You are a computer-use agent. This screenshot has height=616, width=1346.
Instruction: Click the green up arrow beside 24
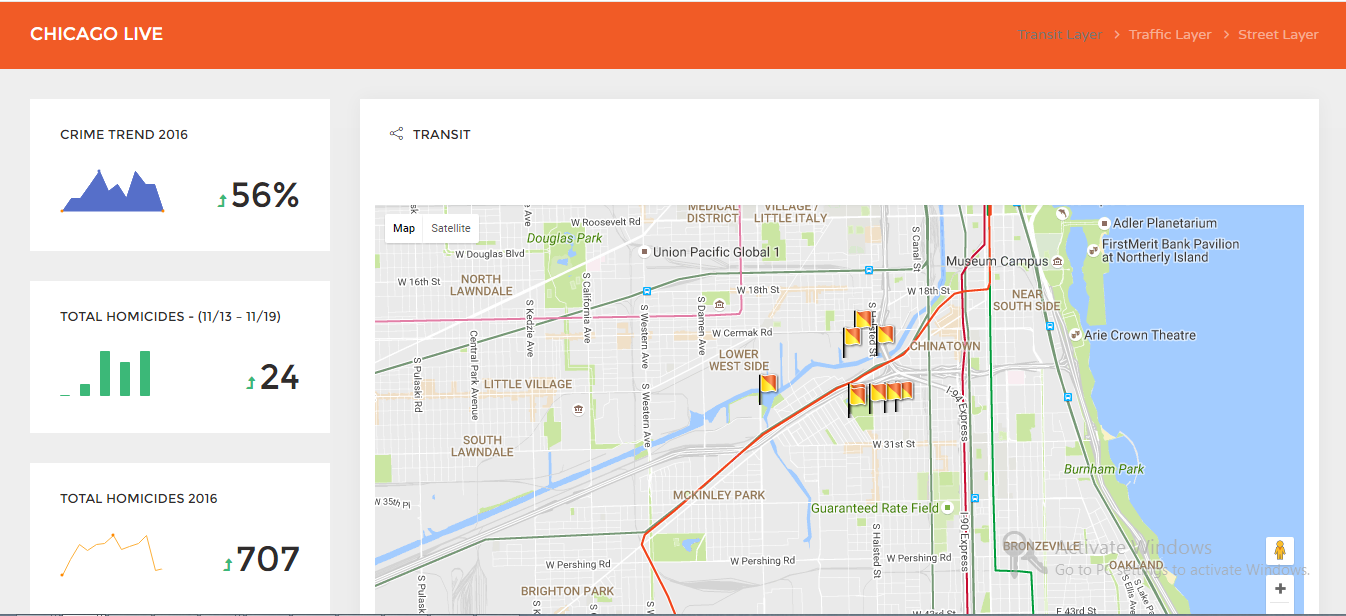(x=251, y=382)
